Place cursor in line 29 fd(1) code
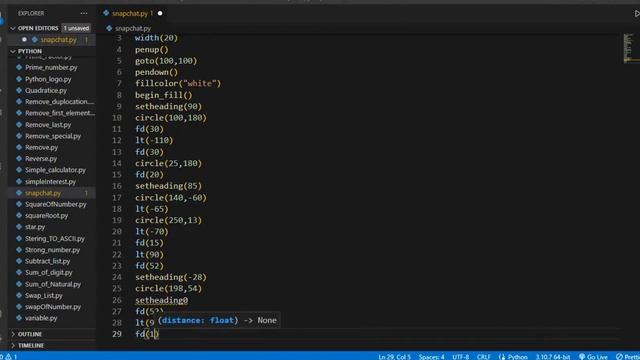The height and width of the screenshot is (360, 640). tap(147, 334)
